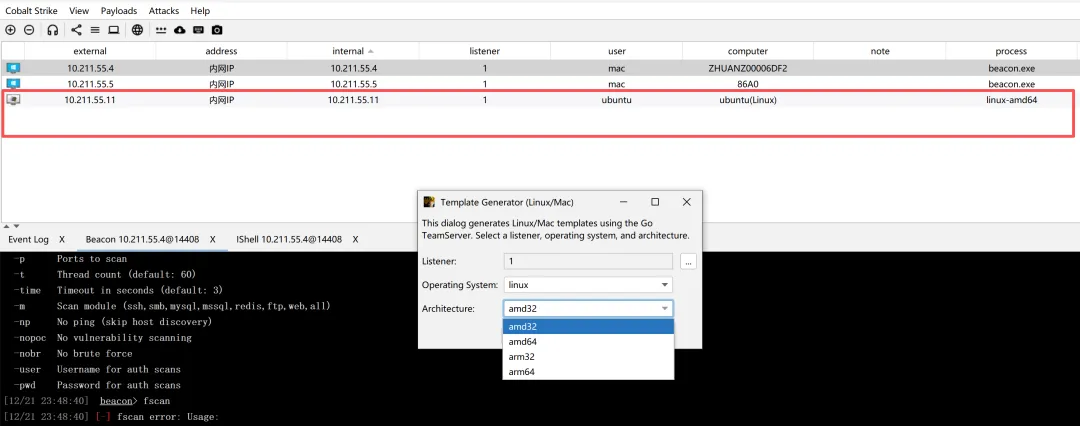
Task: Click the beacon icon of 10.211.55.4 row
Action: [x=13, y=68]
